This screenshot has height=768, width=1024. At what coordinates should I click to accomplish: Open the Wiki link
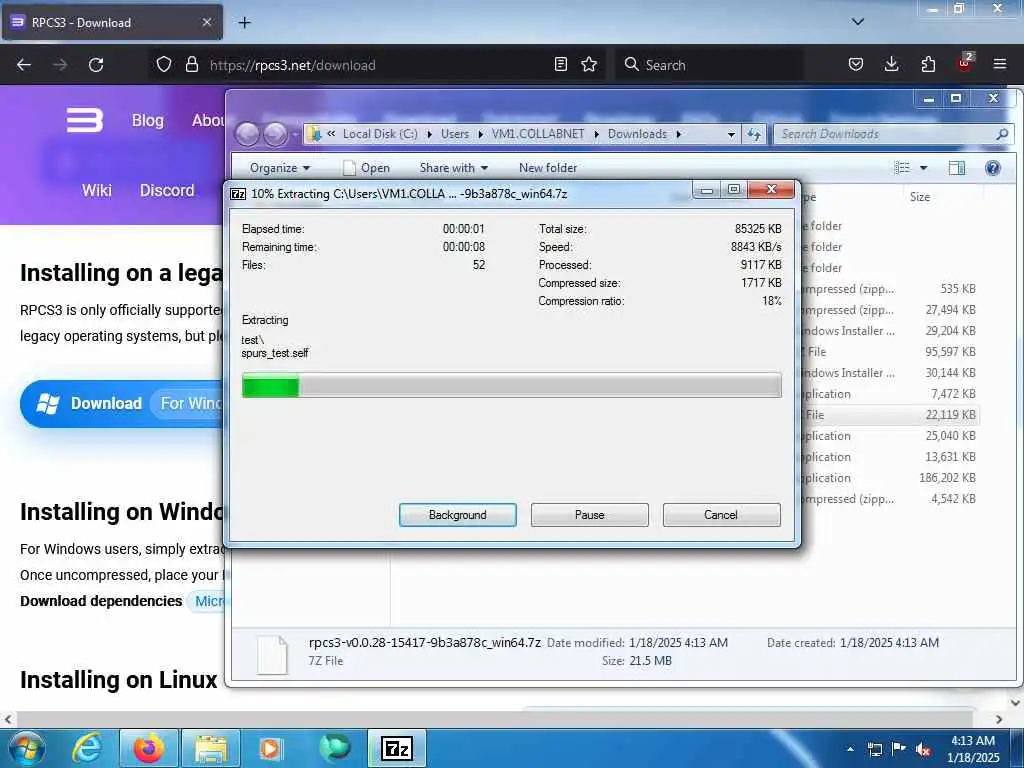(97, 190)
